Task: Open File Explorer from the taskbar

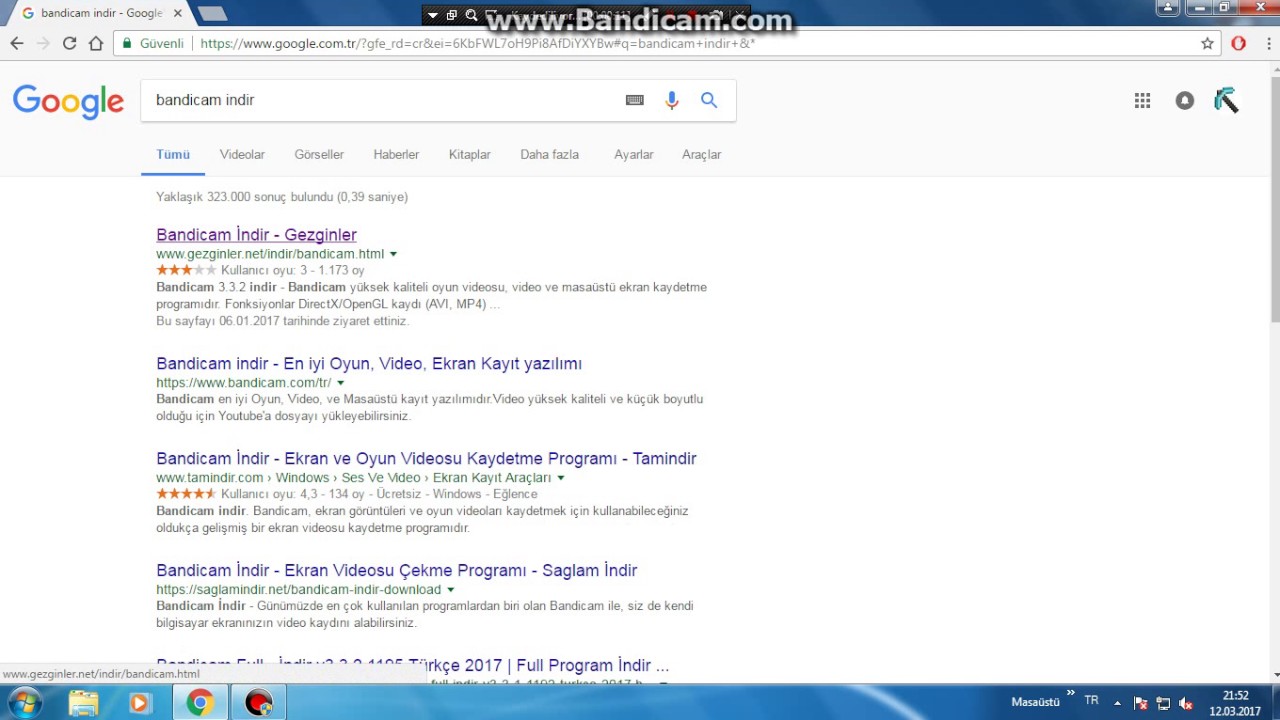Action: coord(83,703)
